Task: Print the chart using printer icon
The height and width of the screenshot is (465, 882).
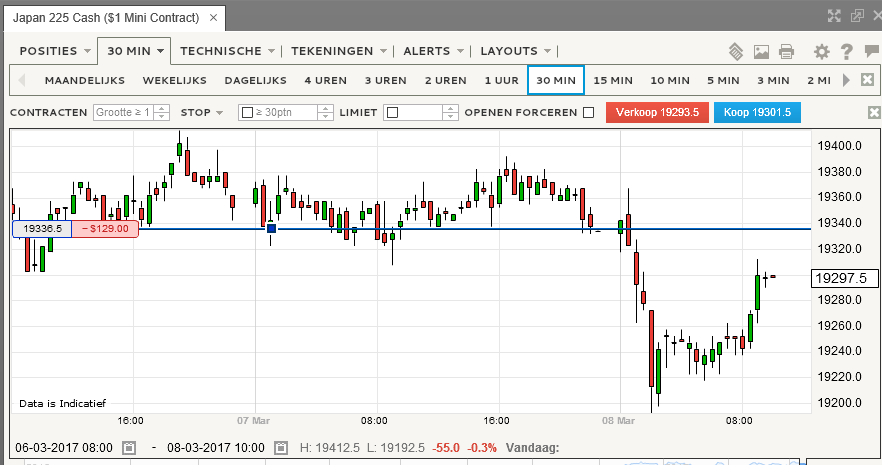Action: 786,52
